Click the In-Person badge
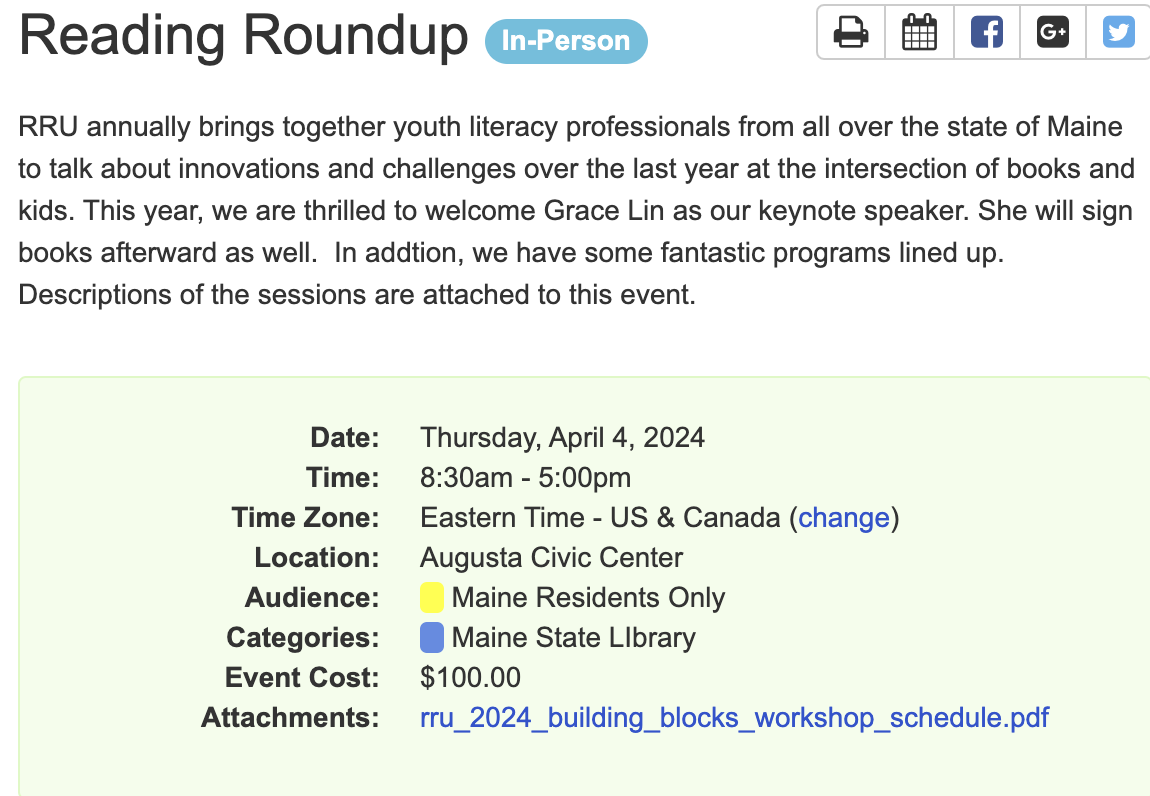 pos(566,41)
